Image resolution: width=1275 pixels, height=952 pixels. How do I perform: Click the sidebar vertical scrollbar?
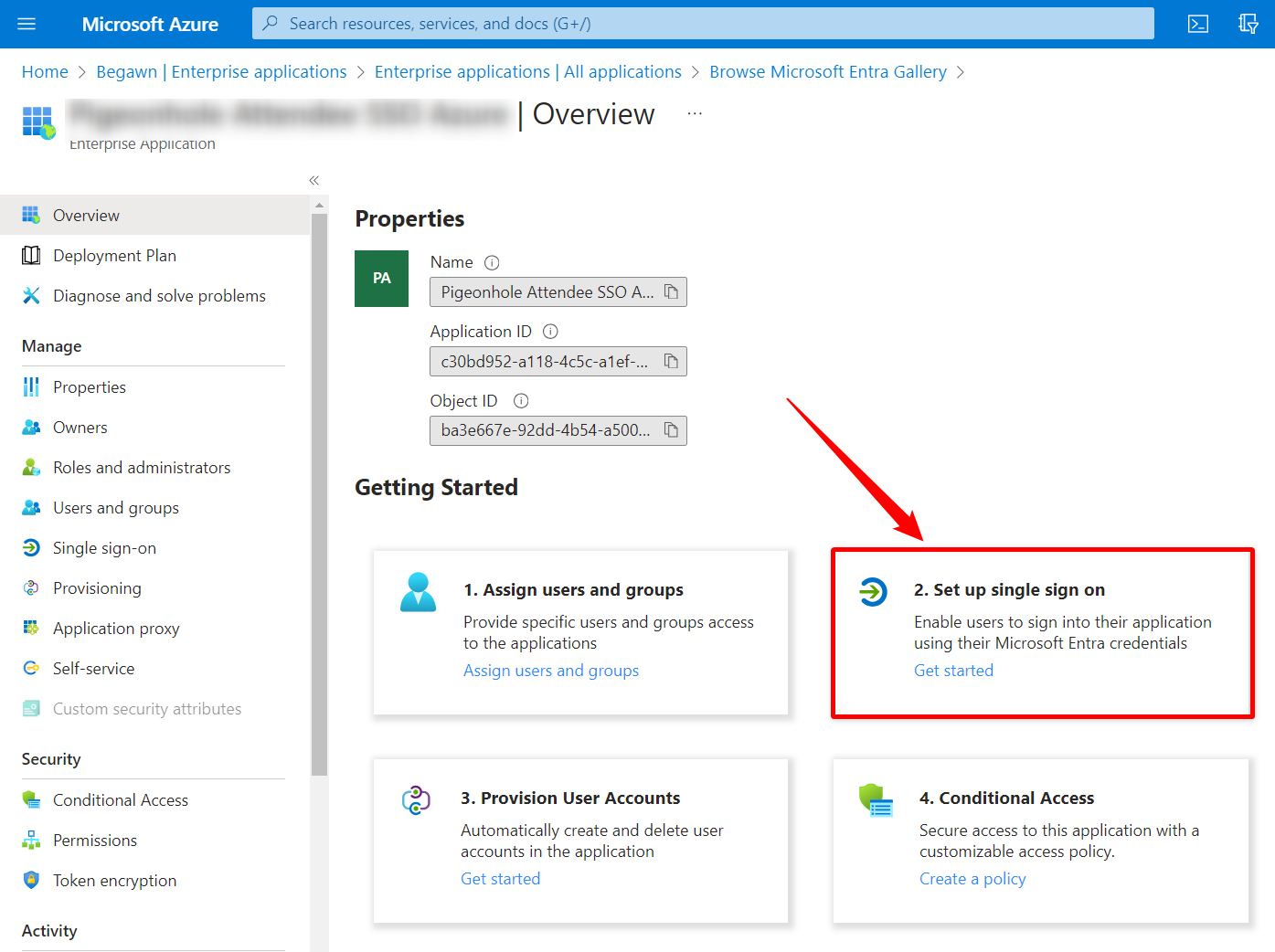click(x=319, y=493)
